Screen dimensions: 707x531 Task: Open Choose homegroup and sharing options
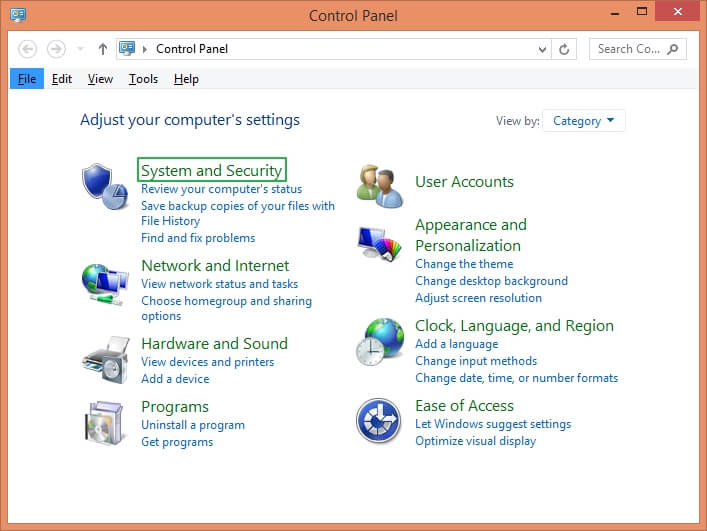tap(226, 308)
